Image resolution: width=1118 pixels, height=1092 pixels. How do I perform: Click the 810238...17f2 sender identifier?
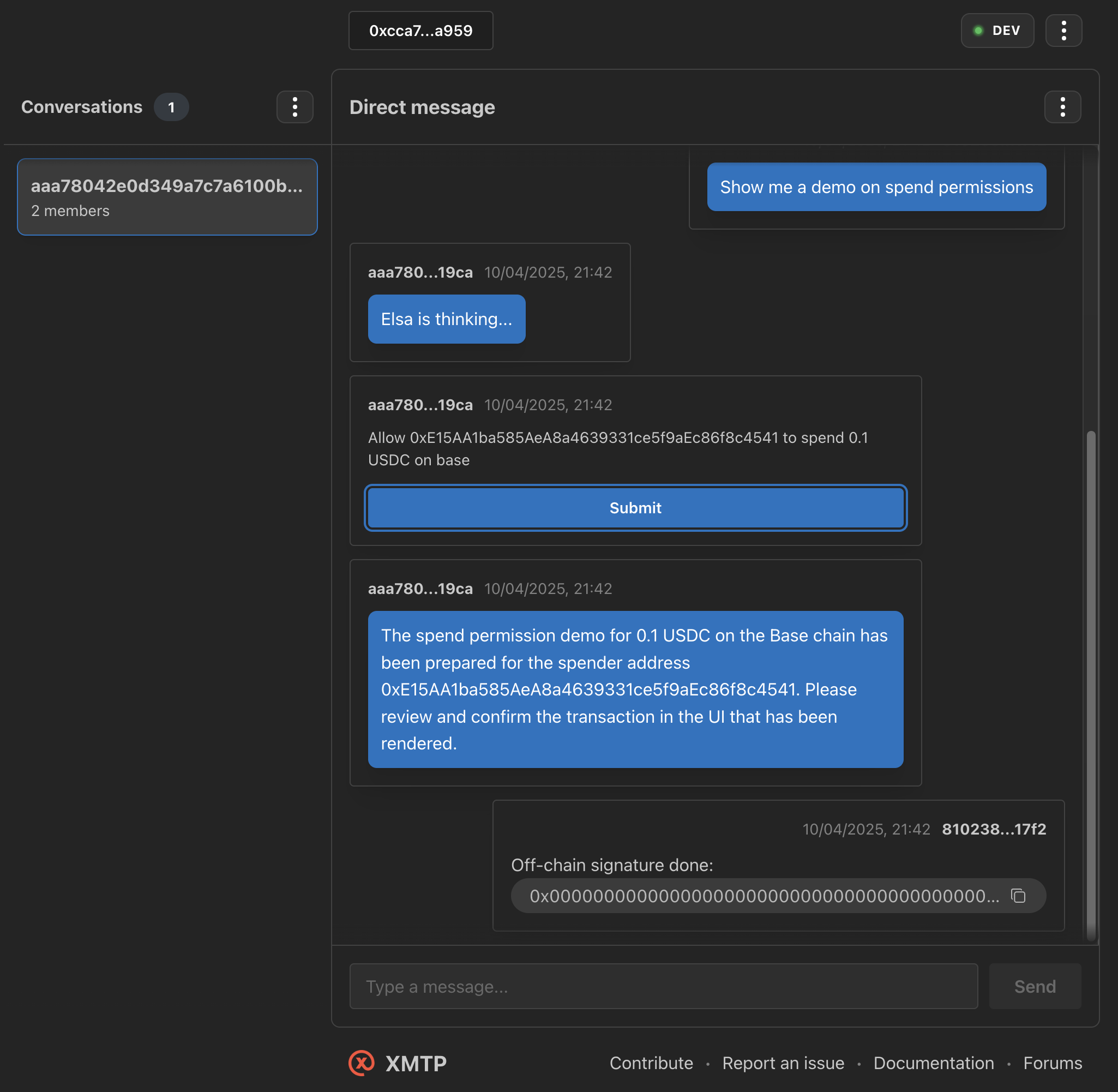pos(993,829)
